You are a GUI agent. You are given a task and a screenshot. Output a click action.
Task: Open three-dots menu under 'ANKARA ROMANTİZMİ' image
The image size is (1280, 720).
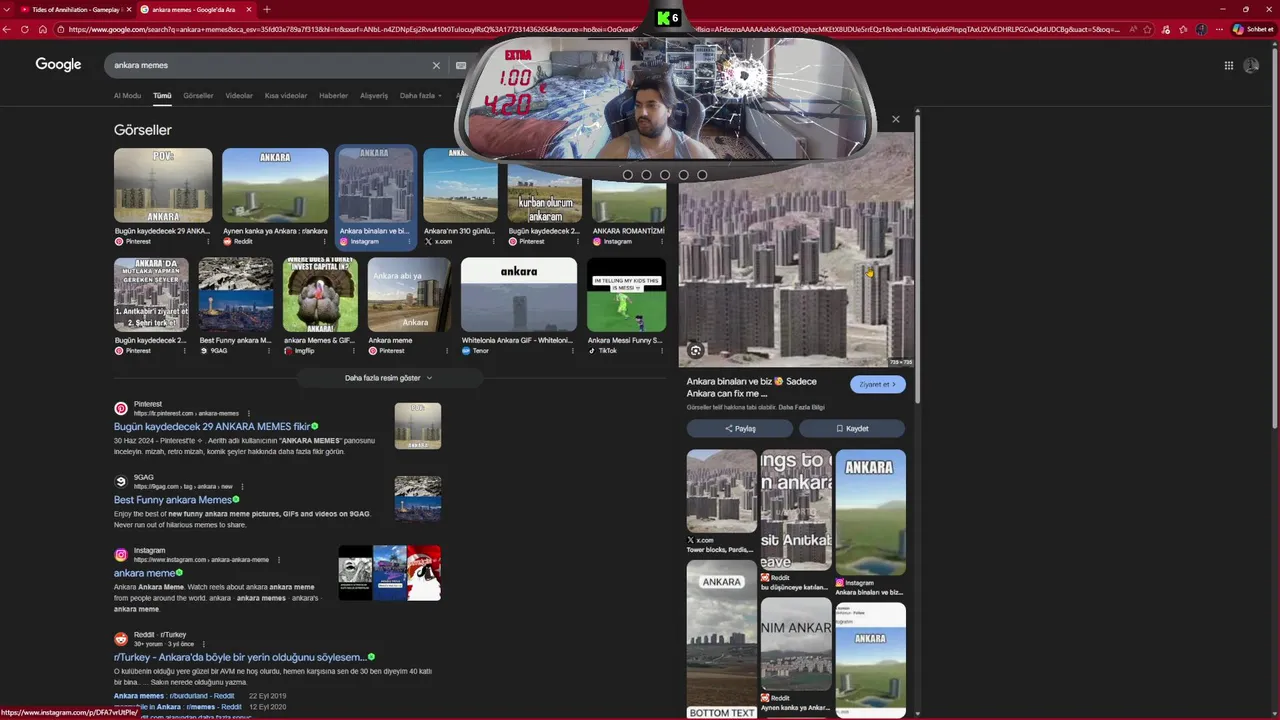coord(662,241)
